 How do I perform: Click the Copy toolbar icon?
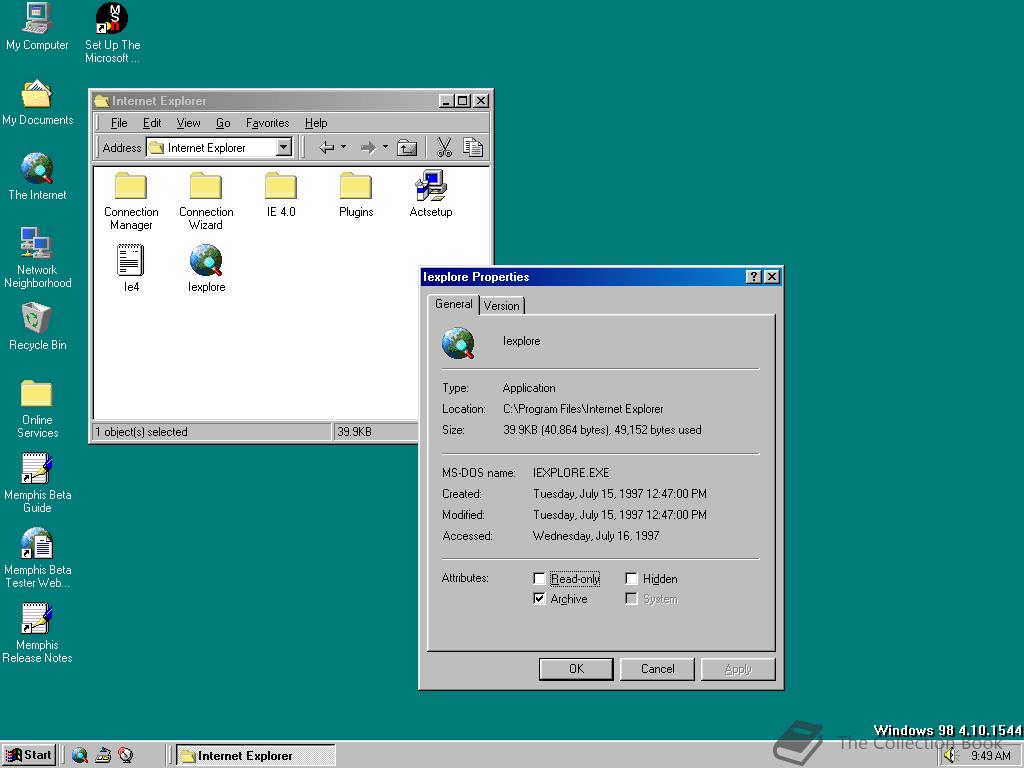click(473, 148)
